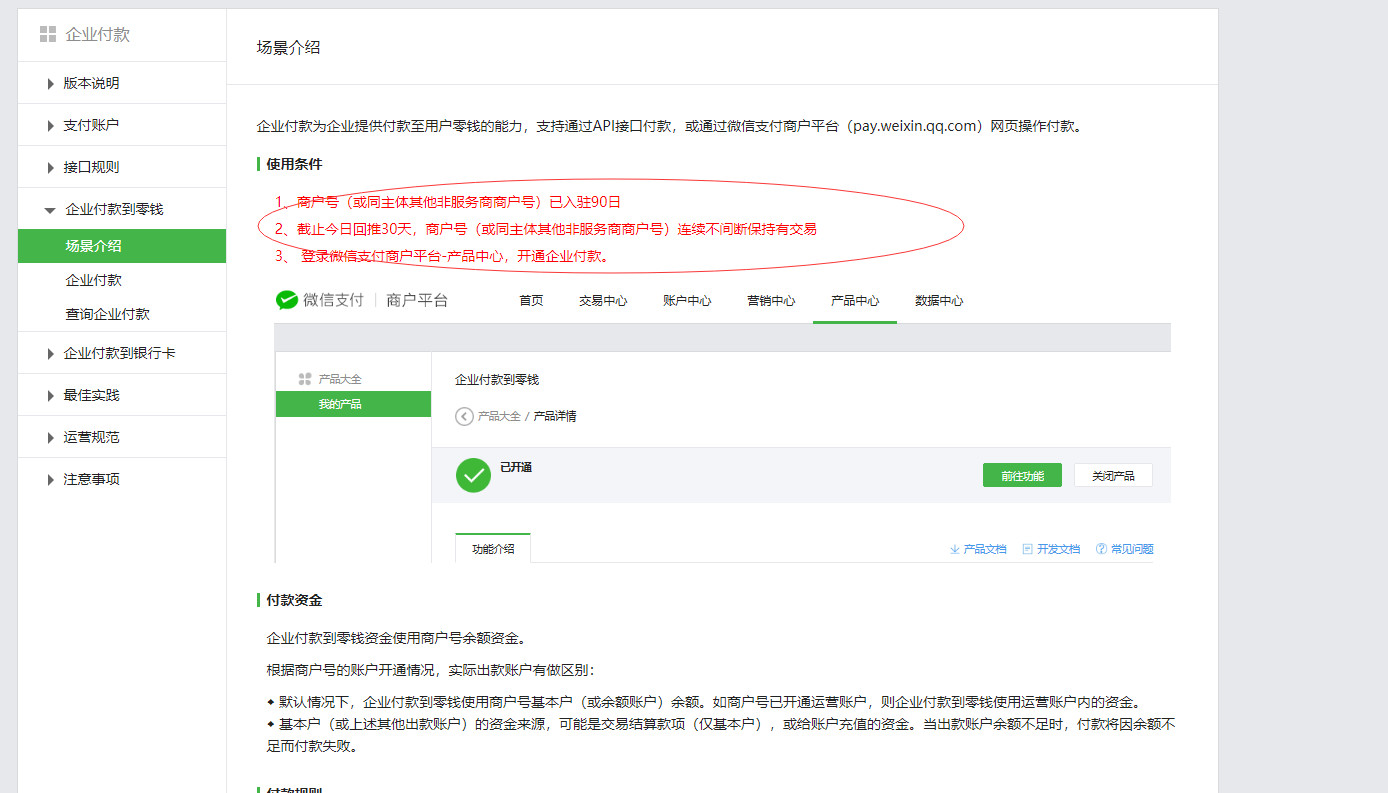1388x793 pixels.
Task: Switch to 数据中心 tab
Action: [939, 300]
